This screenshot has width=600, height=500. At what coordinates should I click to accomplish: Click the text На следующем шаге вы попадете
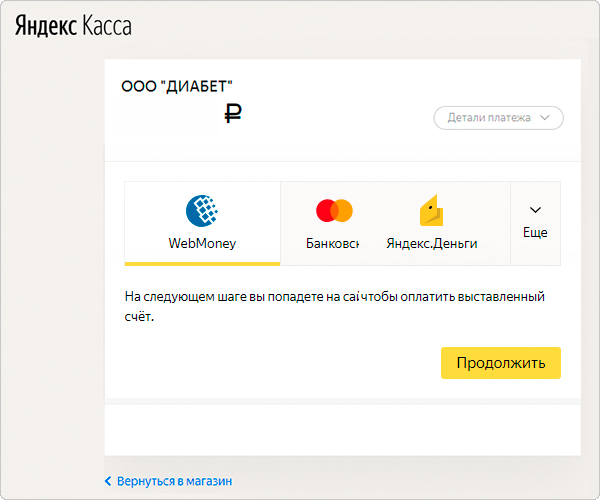click(x=224, y=296)
